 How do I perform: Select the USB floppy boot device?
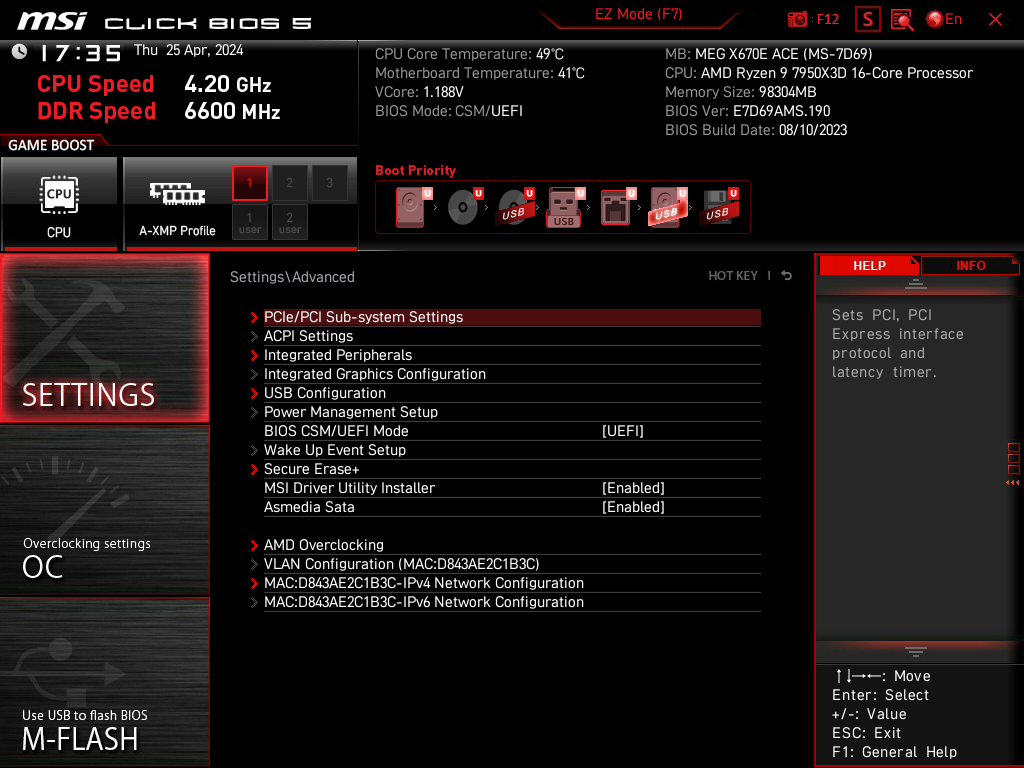719,207
